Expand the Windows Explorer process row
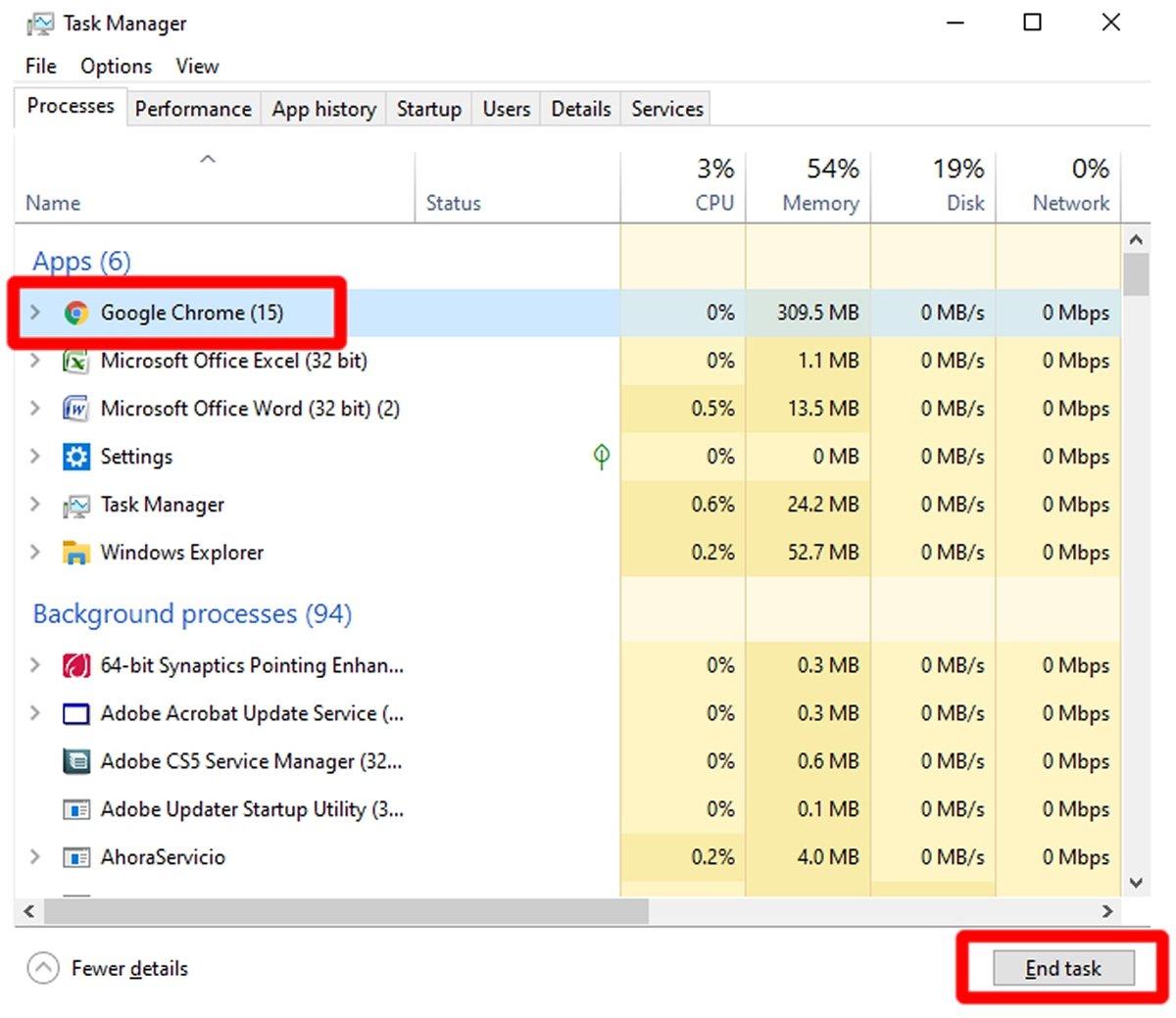1176x1018 pixels. tap(35, 553)
